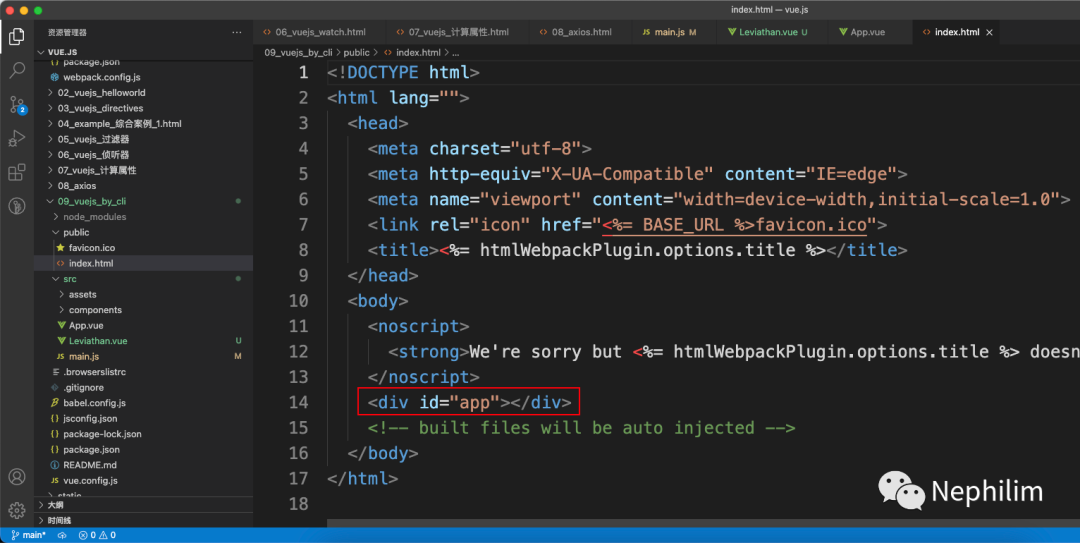Switch branch via main* in status bar

[29, 535]
